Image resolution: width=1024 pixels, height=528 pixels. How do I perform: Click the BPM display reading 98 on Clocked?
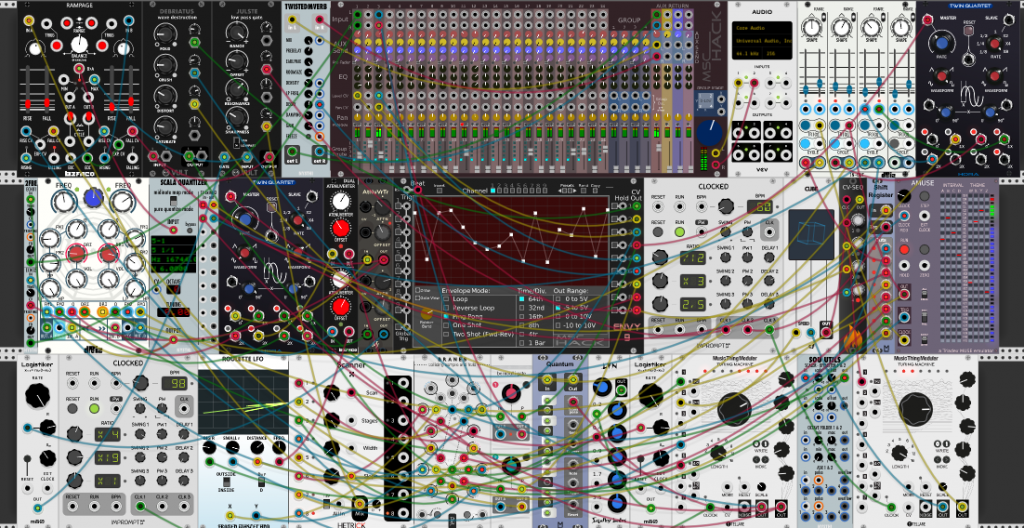tap(175, 384)
